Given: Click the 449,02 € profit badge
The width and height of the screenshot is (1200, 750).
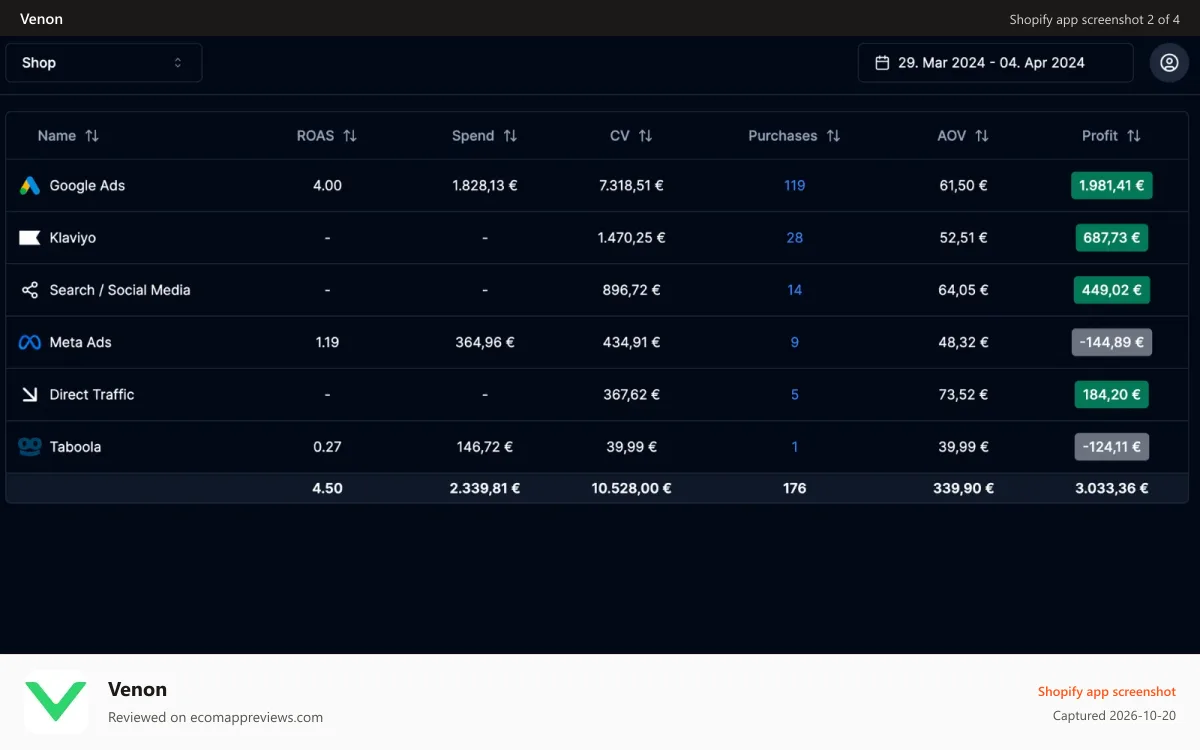Looking at the screenshot, I should (1111, 290).
